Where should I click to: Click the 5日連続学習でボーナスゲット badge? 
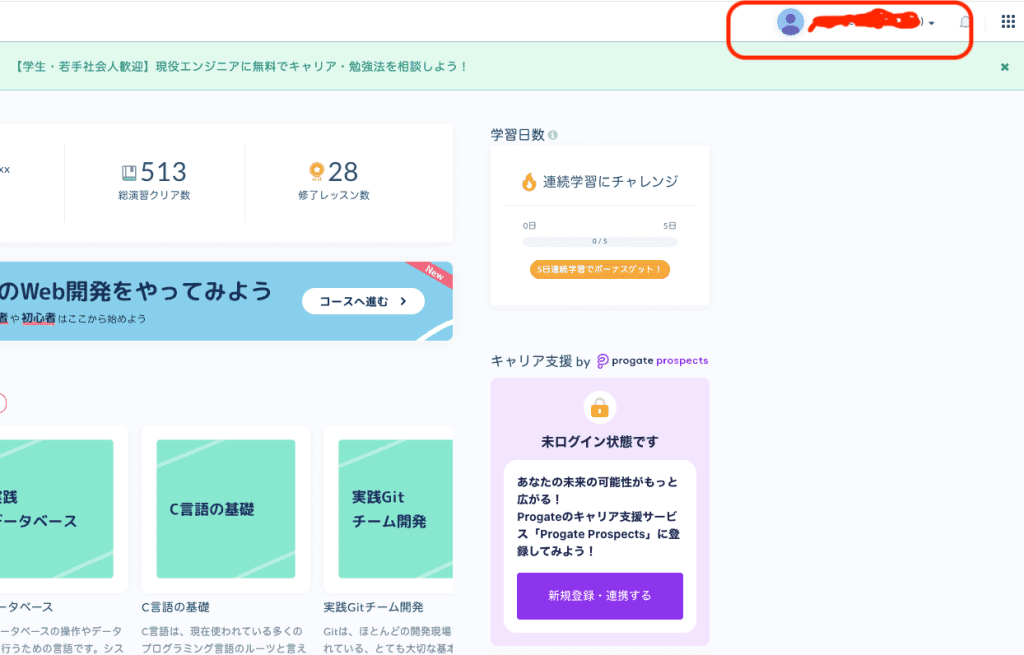[600, 270]
